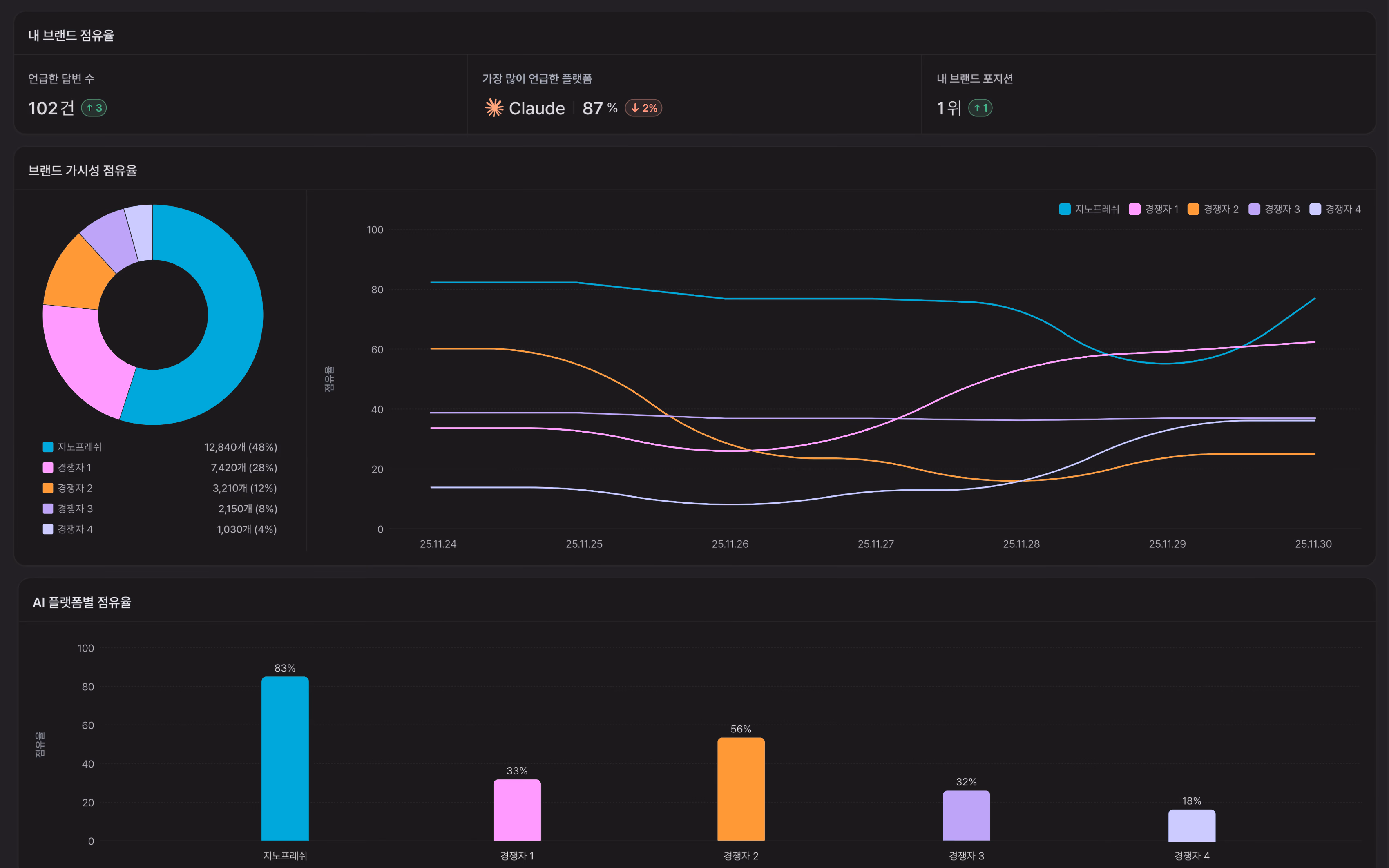The height and width of the screenshot is (868, 1389).
Task: Click the green up-3 change badge
Action: click(94, 108)
